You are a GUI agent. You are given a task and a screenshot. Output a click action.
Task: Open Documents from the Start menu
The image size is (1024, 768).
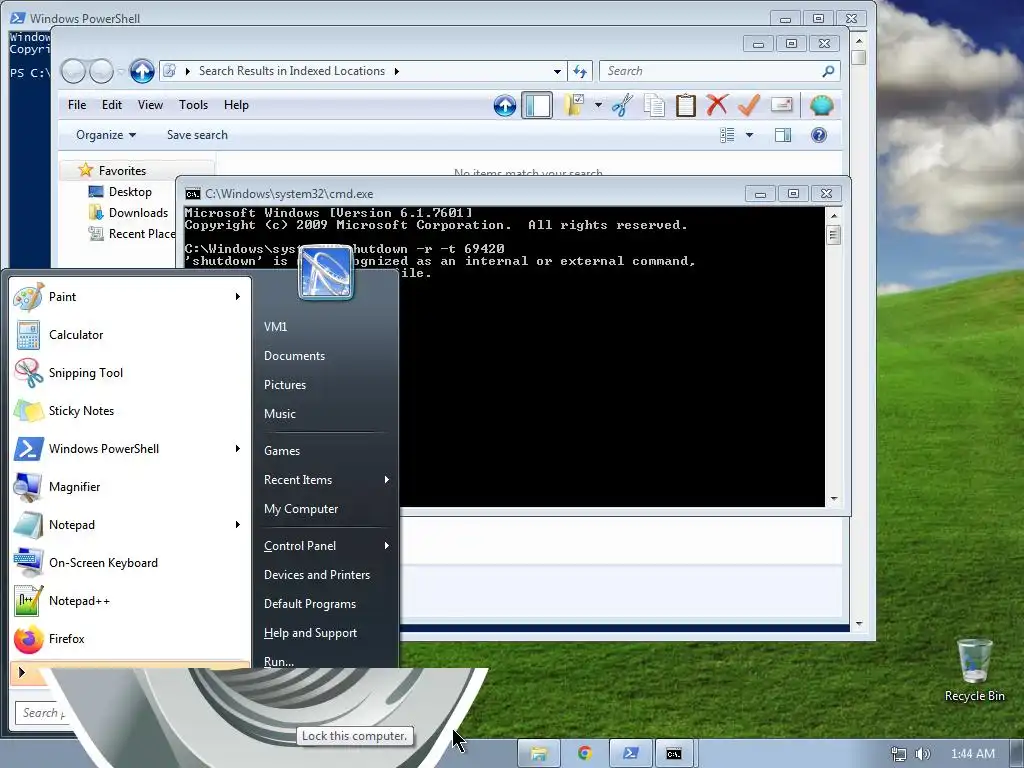tap(294, 356)
